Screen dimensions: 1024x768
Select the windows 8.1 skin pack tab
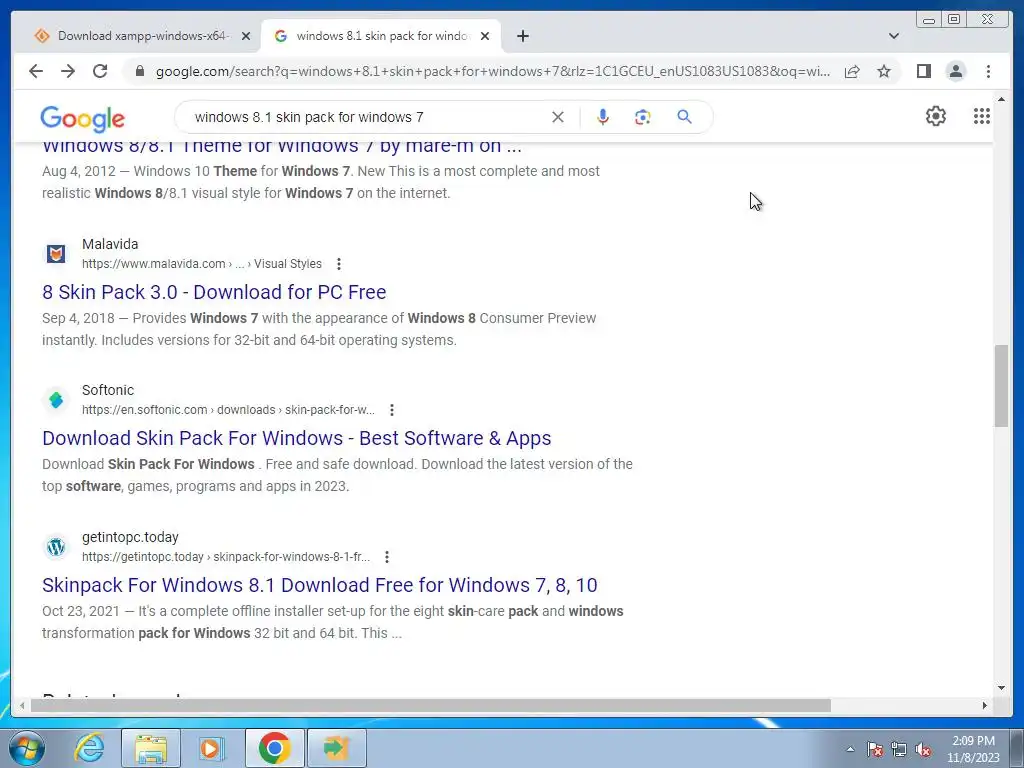pos(381,36)
